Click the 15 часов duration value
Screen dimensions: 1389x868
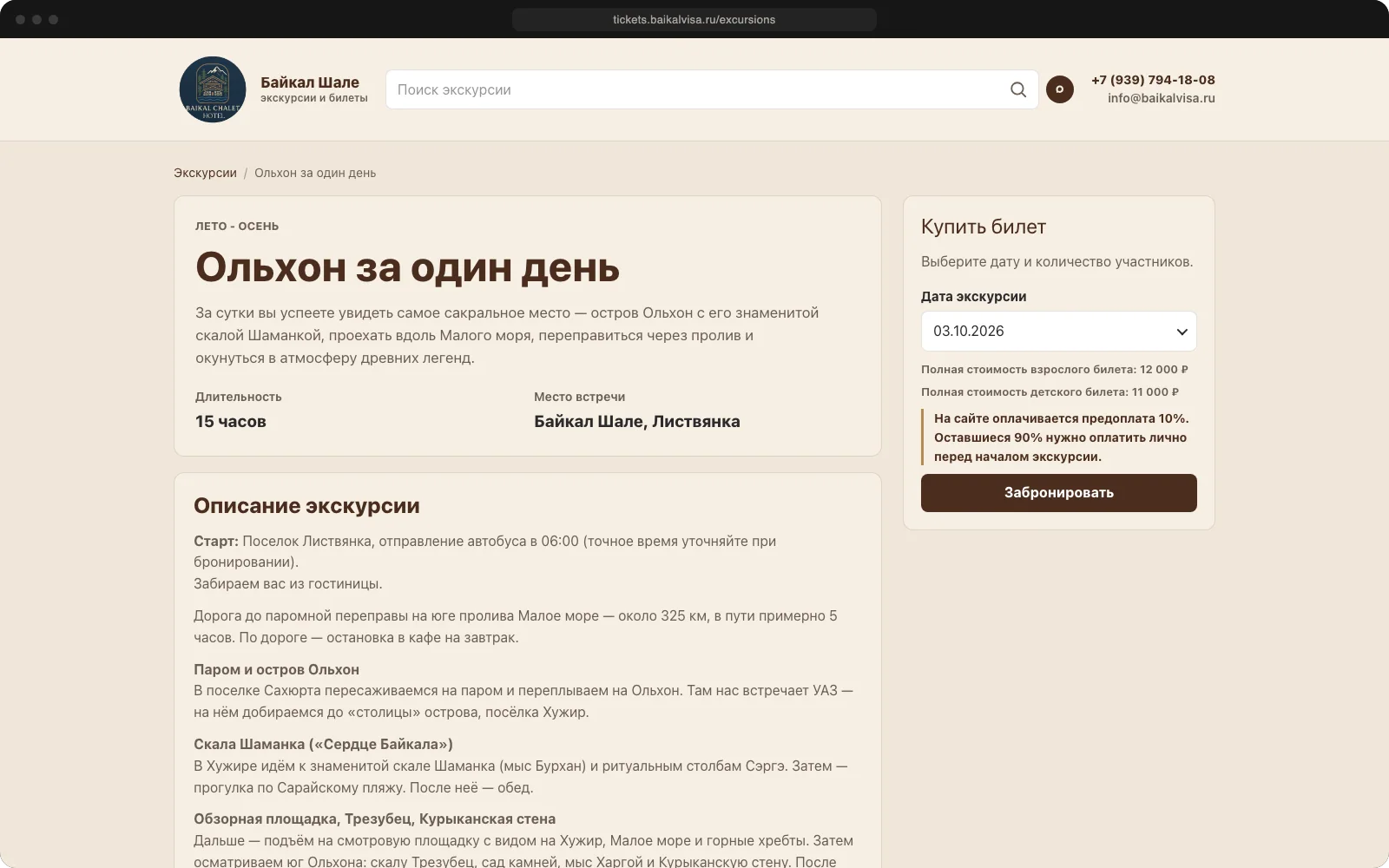(x=231, y=422)
